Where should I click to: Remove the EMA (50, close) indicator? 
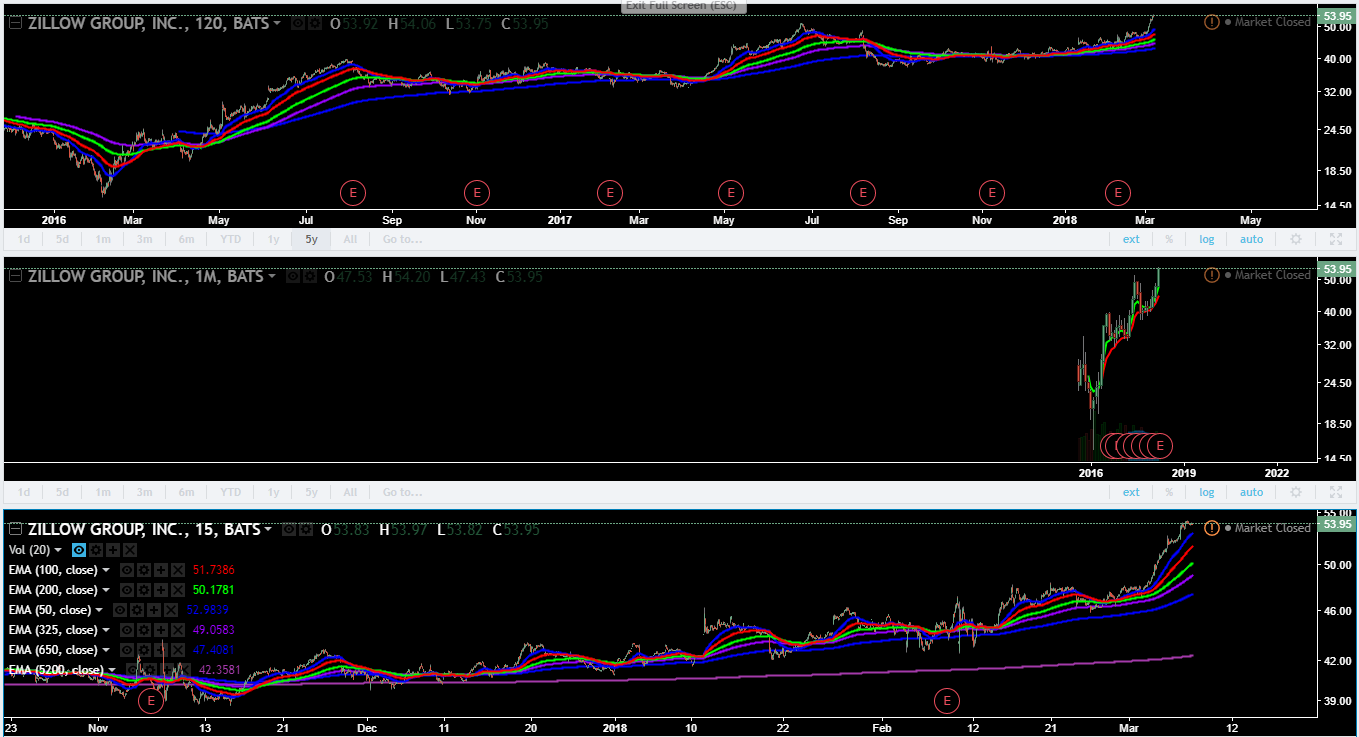click(171, 610)
